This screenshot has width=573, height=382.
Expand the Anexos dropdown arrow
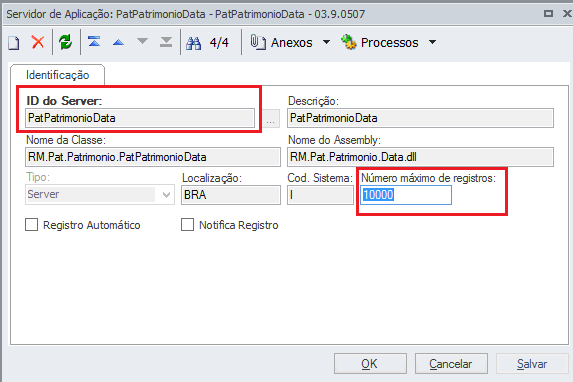point(326,42)
